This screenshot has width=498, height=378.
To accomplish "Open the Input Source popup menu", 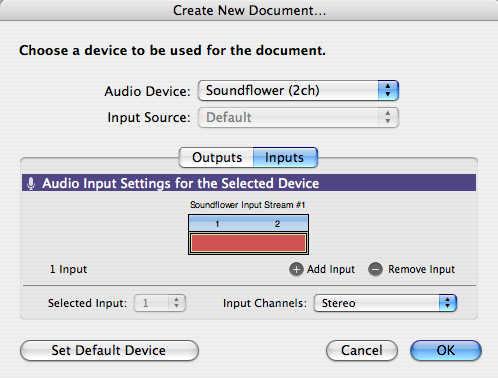I will [x=298, y=117].
